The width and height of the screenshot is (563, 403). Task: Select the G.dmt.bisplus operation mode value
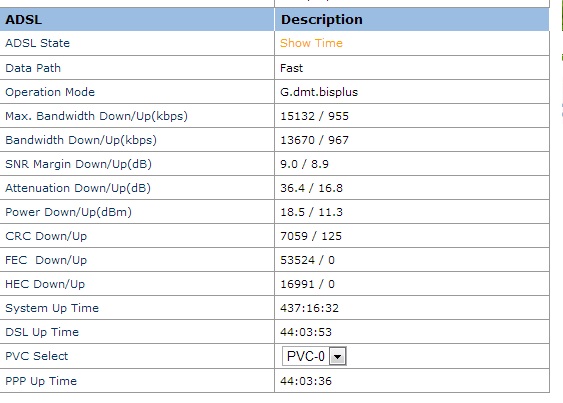319,92
